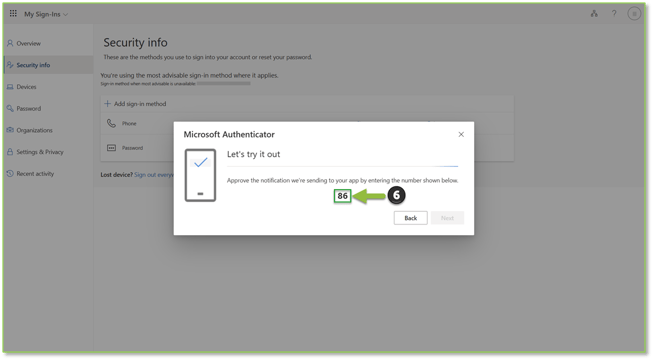Click the plus icon beside Add sign-in method
This screenshot has height=360, width=653.
pyautogui.click(x=107, y=104)
